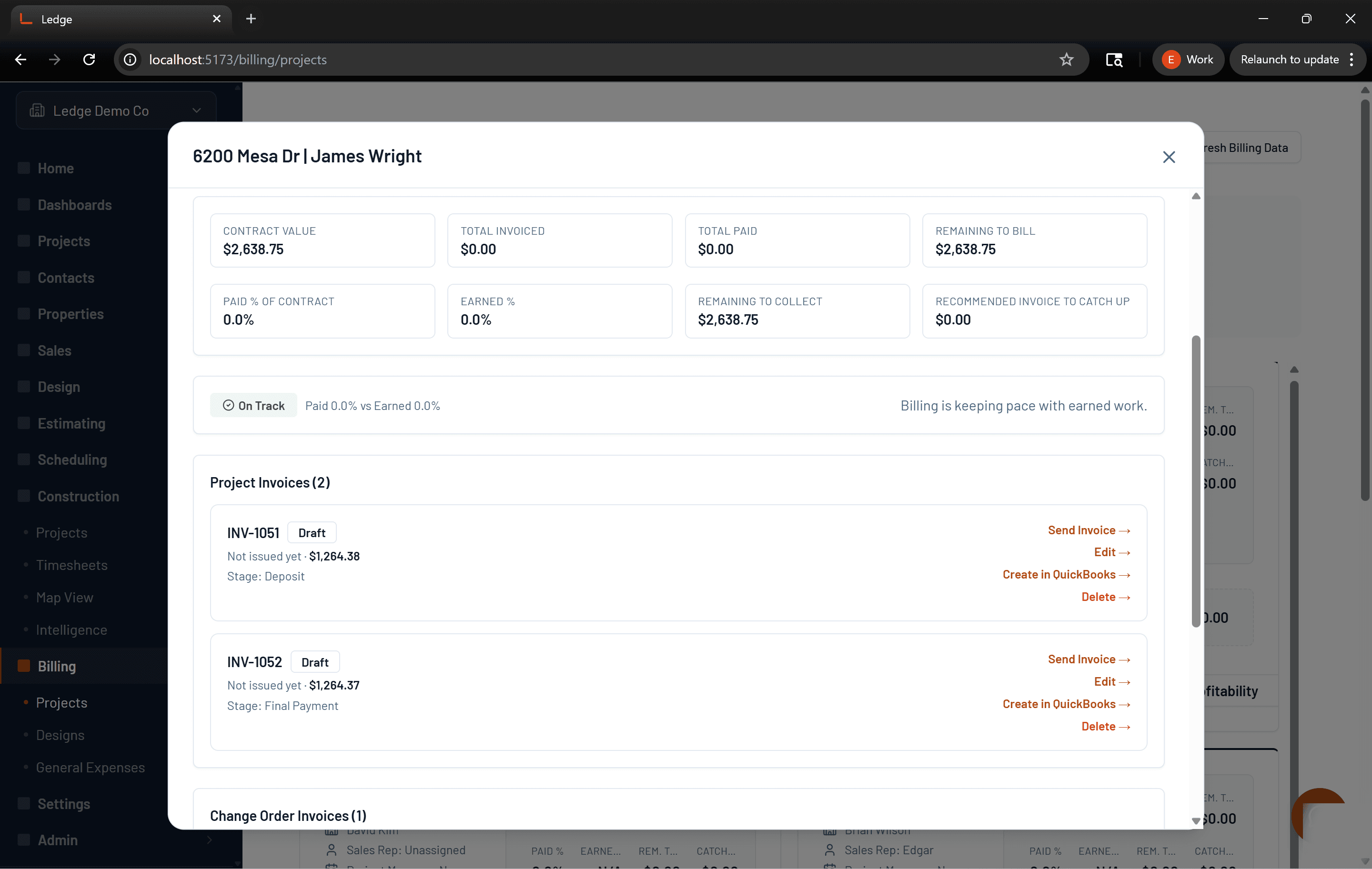Open the Work profile button
The height and width of the screenshot is (869, 1372).
[1188, 59]
